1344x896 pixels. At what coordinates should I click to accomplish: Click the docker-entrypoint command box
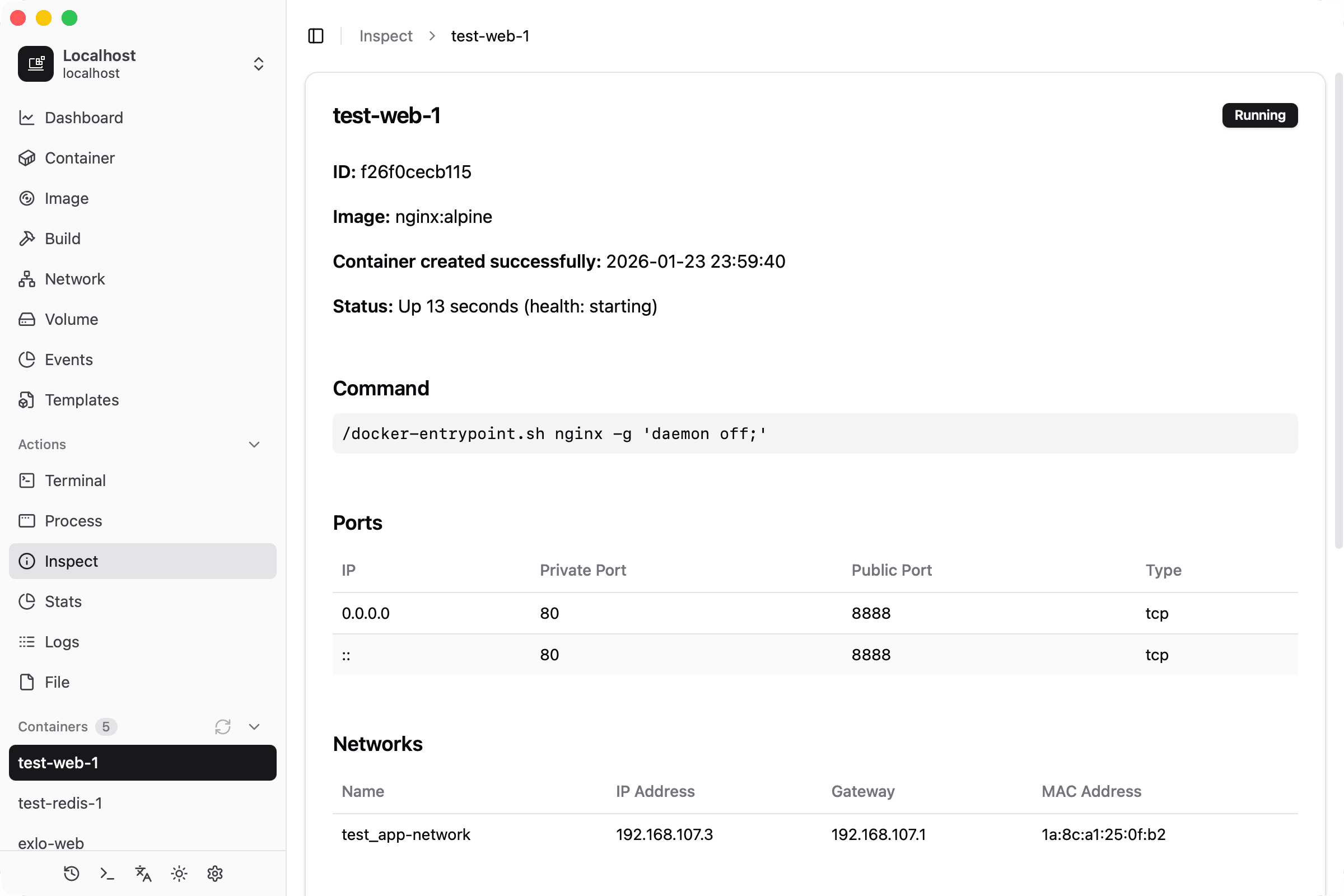(x=814, y=433)
